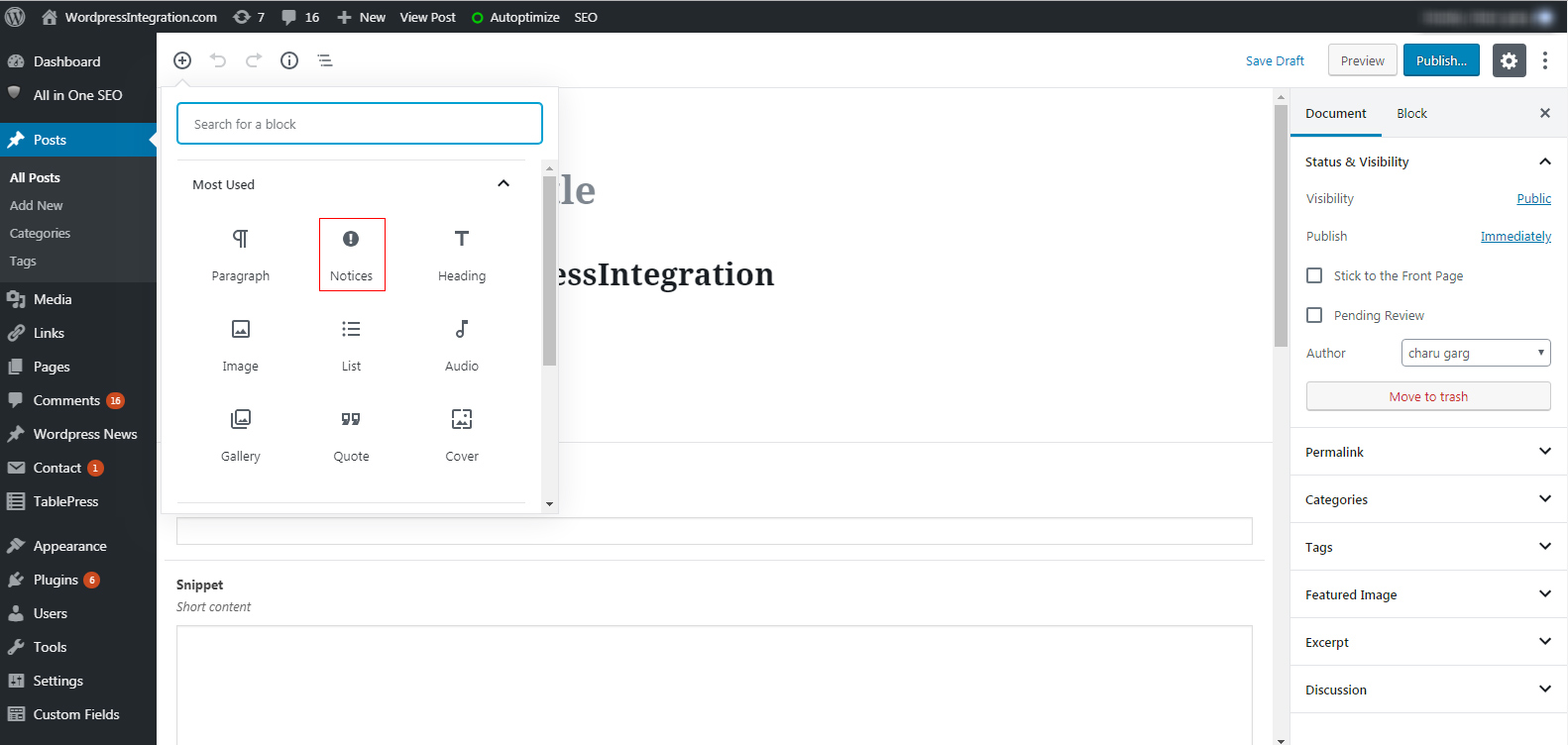Open the Add block inserter icon
1568x745 pixels.
click(182, 60)
